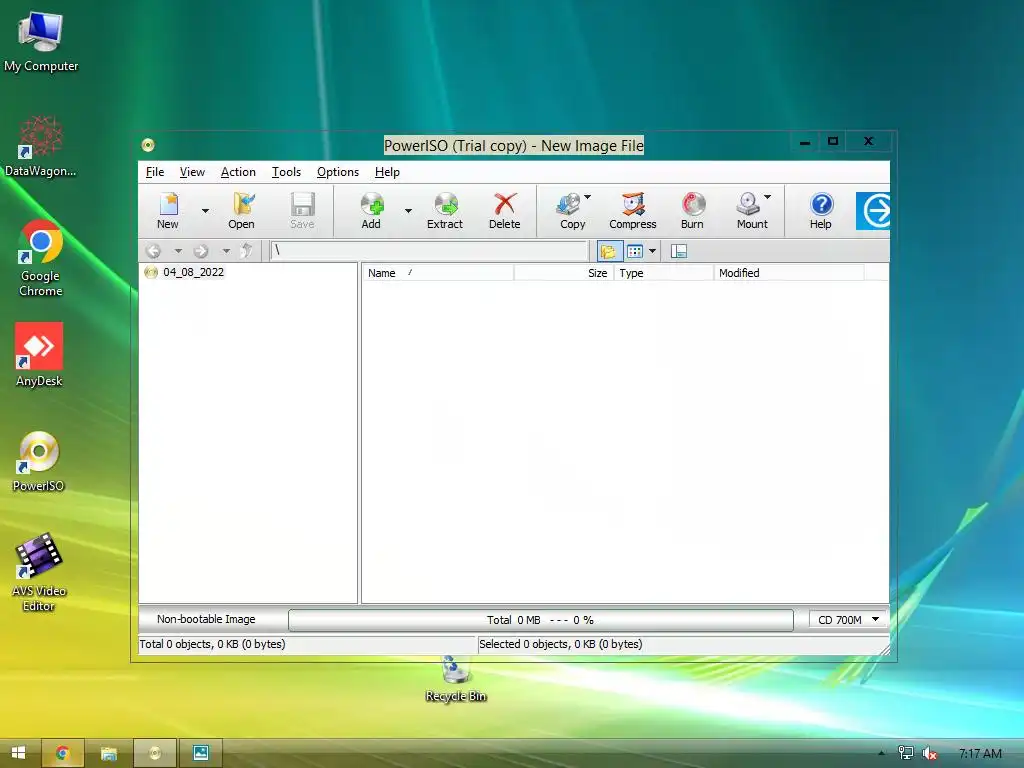This screenshot has height=768, width=1024.
Task: Click the Mount toolbar icon
Action: [750, 210]
